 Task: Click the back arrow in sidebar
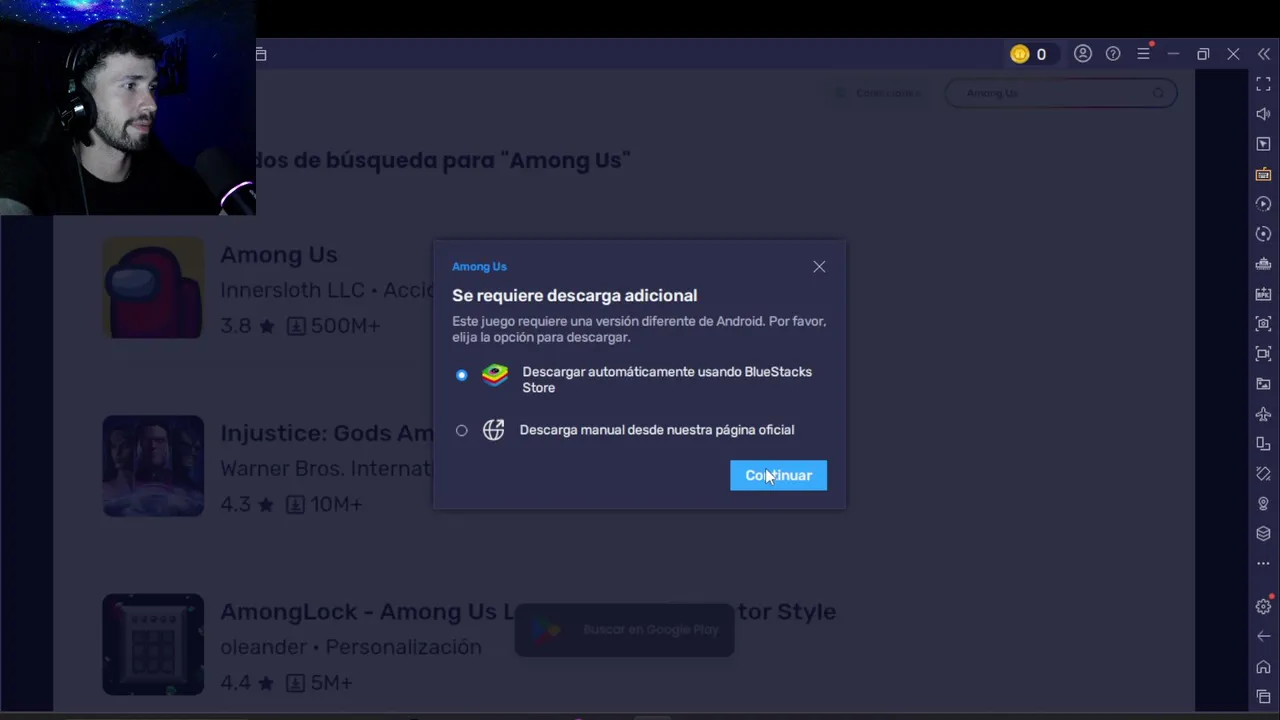pos(1263,637)
